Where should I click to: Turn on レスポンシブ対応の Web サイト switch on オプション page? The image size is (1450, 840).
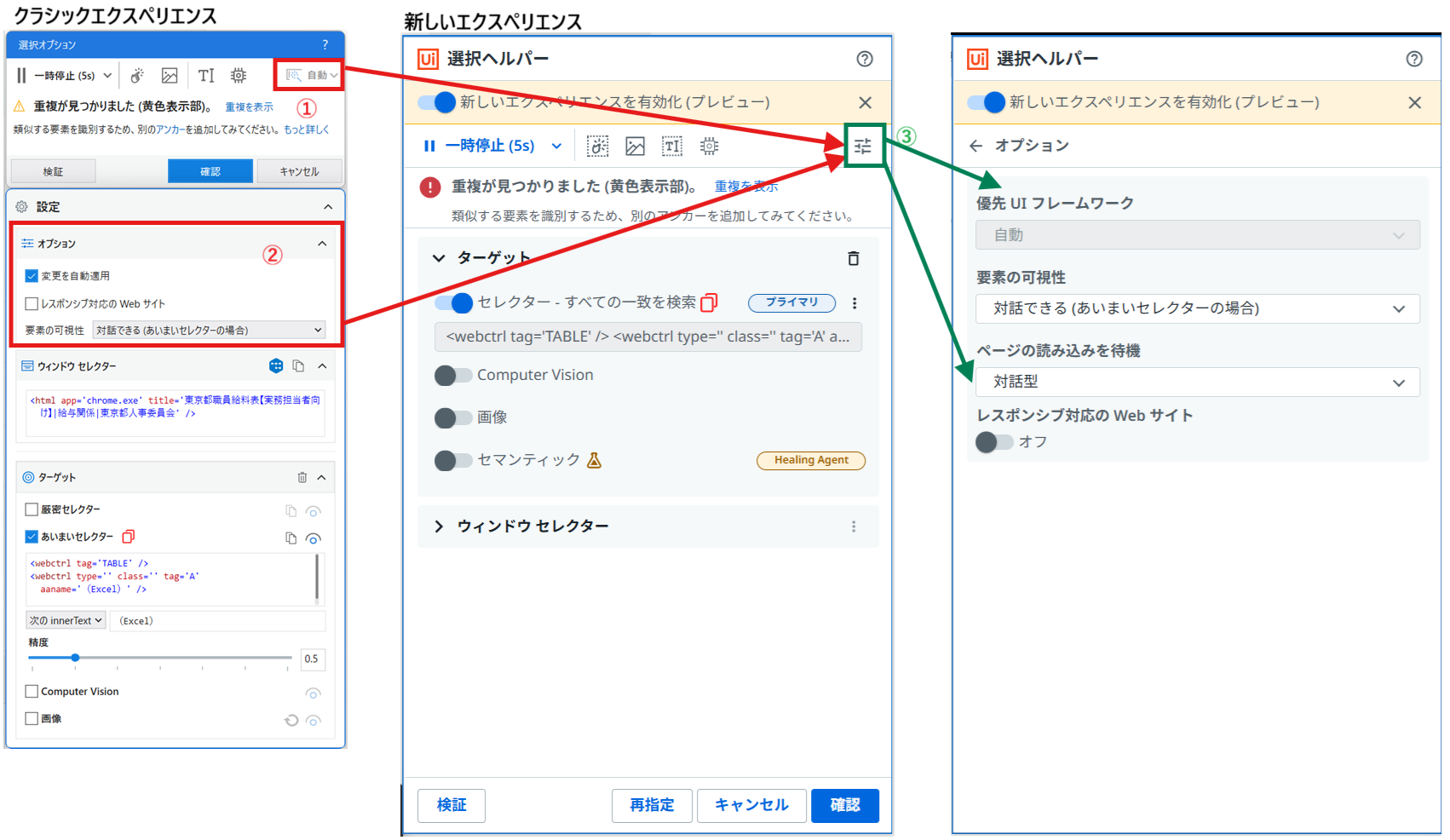click(994, 442)
